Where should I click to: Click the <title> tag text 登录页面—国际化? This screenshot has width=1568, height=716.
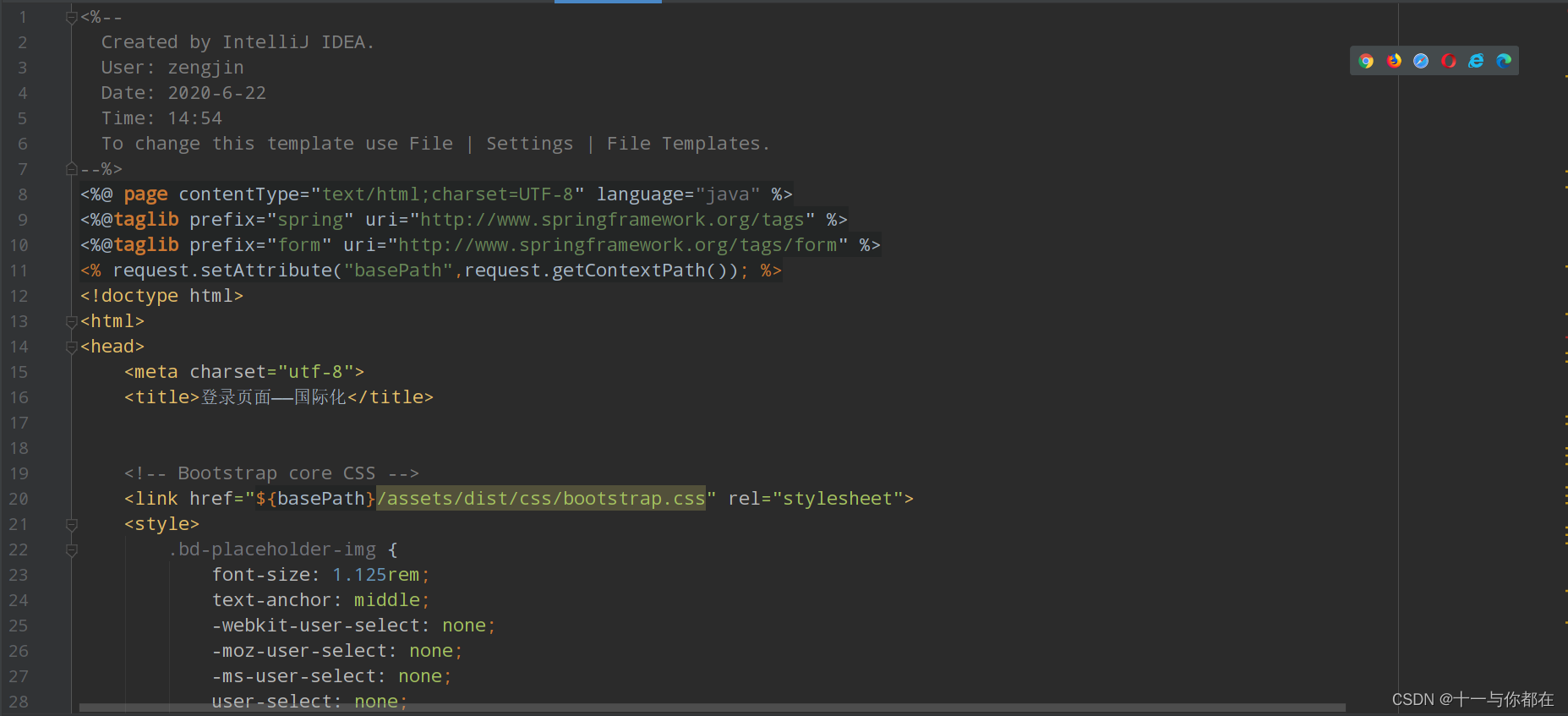coord(274,397)
